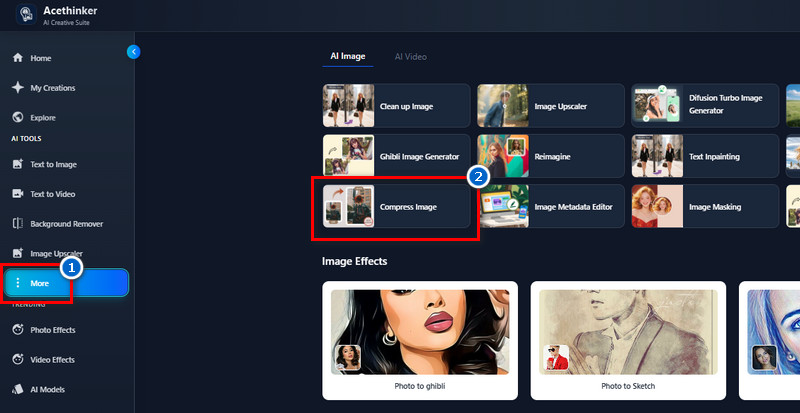The image size is (800, 413).
Task: Click the More three-dots icon
Action: 18,283
